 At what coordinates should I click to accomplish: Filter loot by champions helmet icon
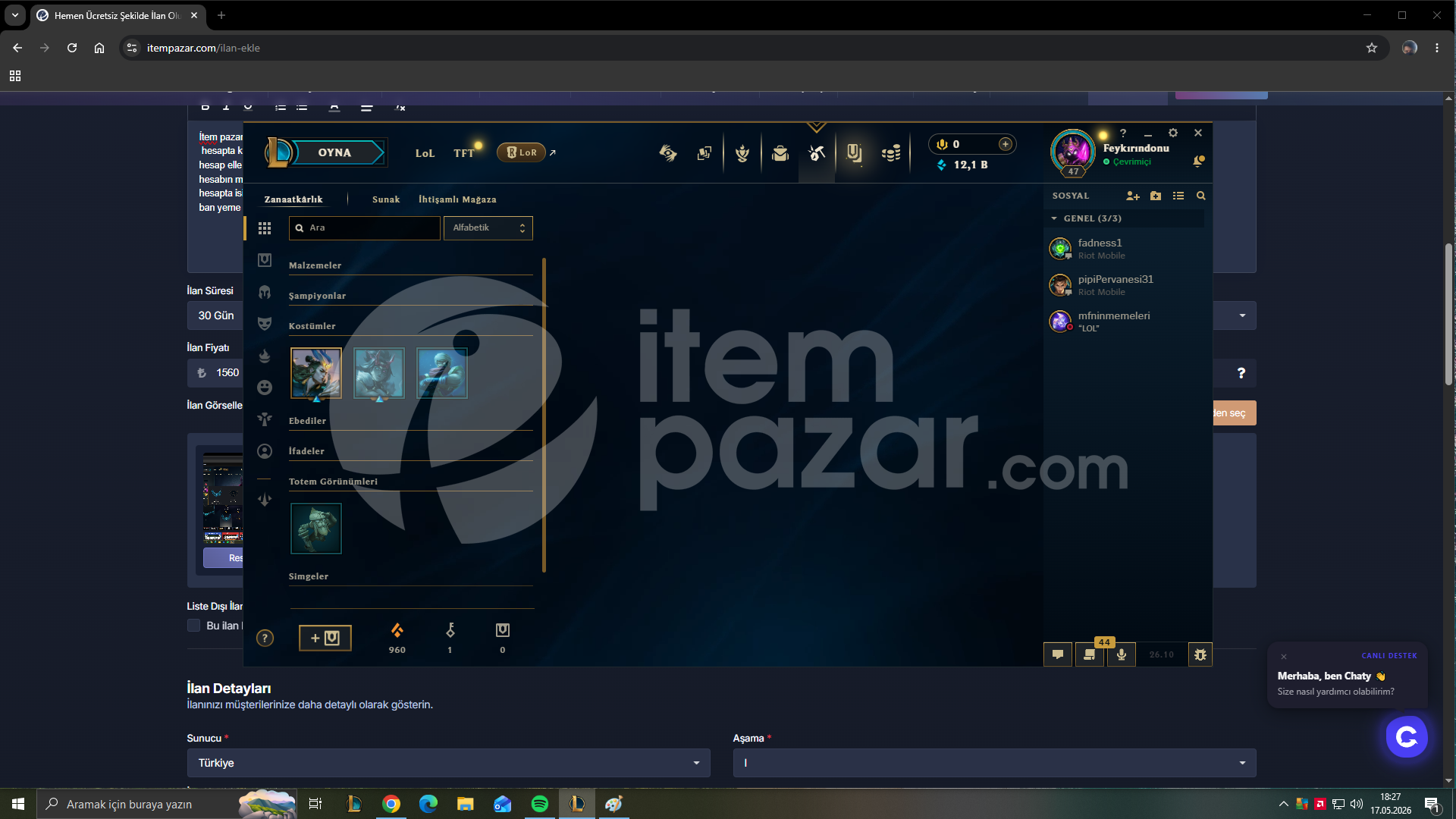[265, 292]
